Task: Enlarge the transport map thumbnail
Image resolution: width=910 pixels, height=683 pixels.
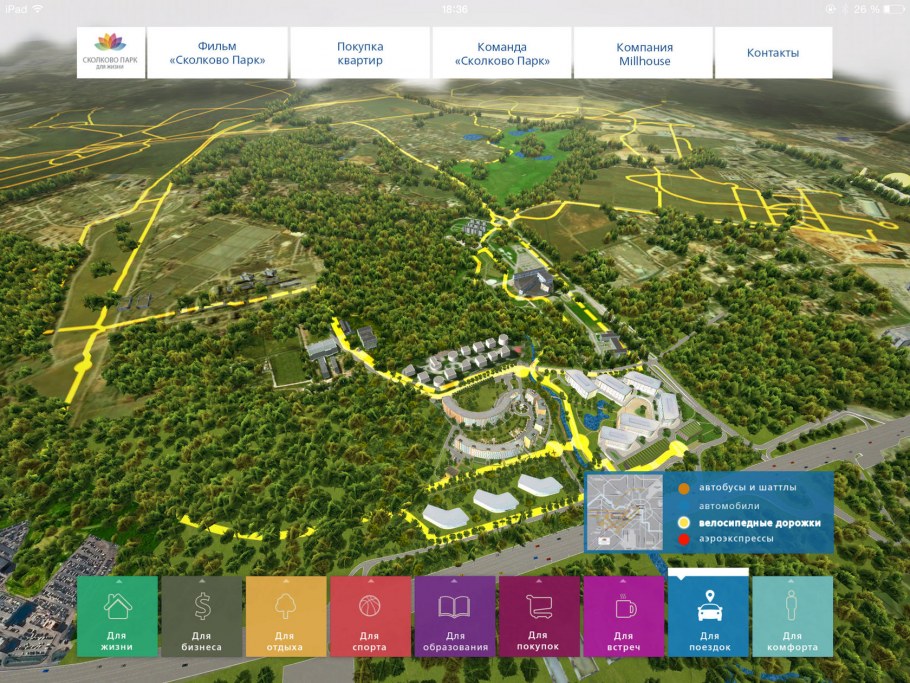Action: (624, 512)
